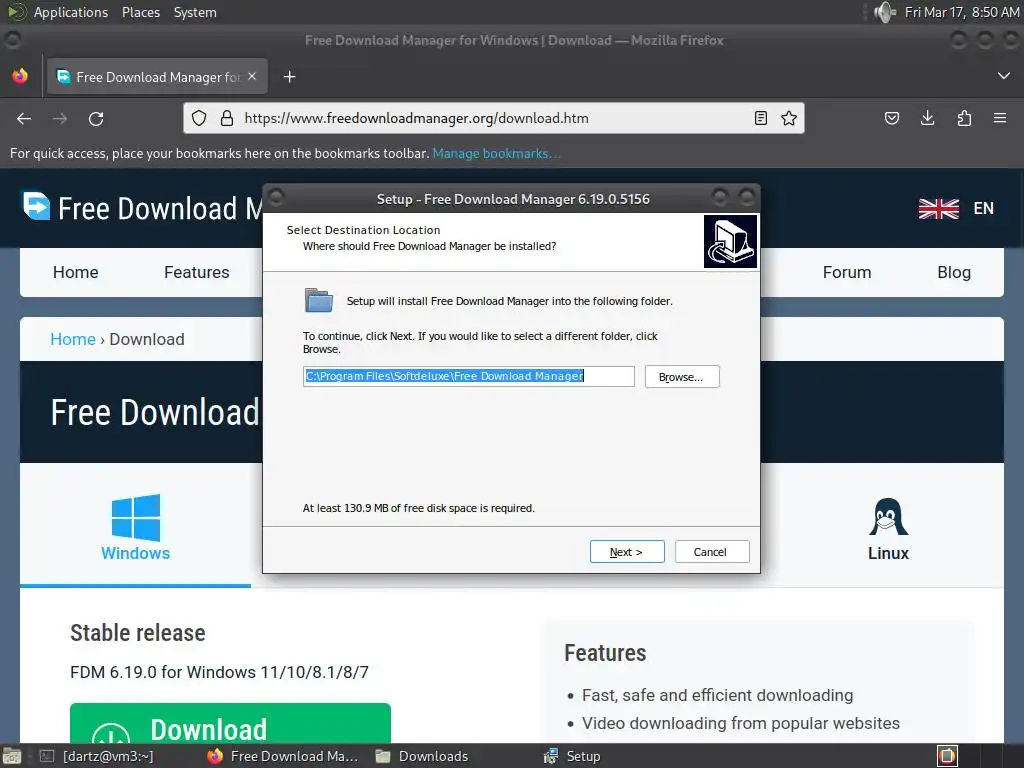
Task: Open the System menu
Action: point(195,12)
